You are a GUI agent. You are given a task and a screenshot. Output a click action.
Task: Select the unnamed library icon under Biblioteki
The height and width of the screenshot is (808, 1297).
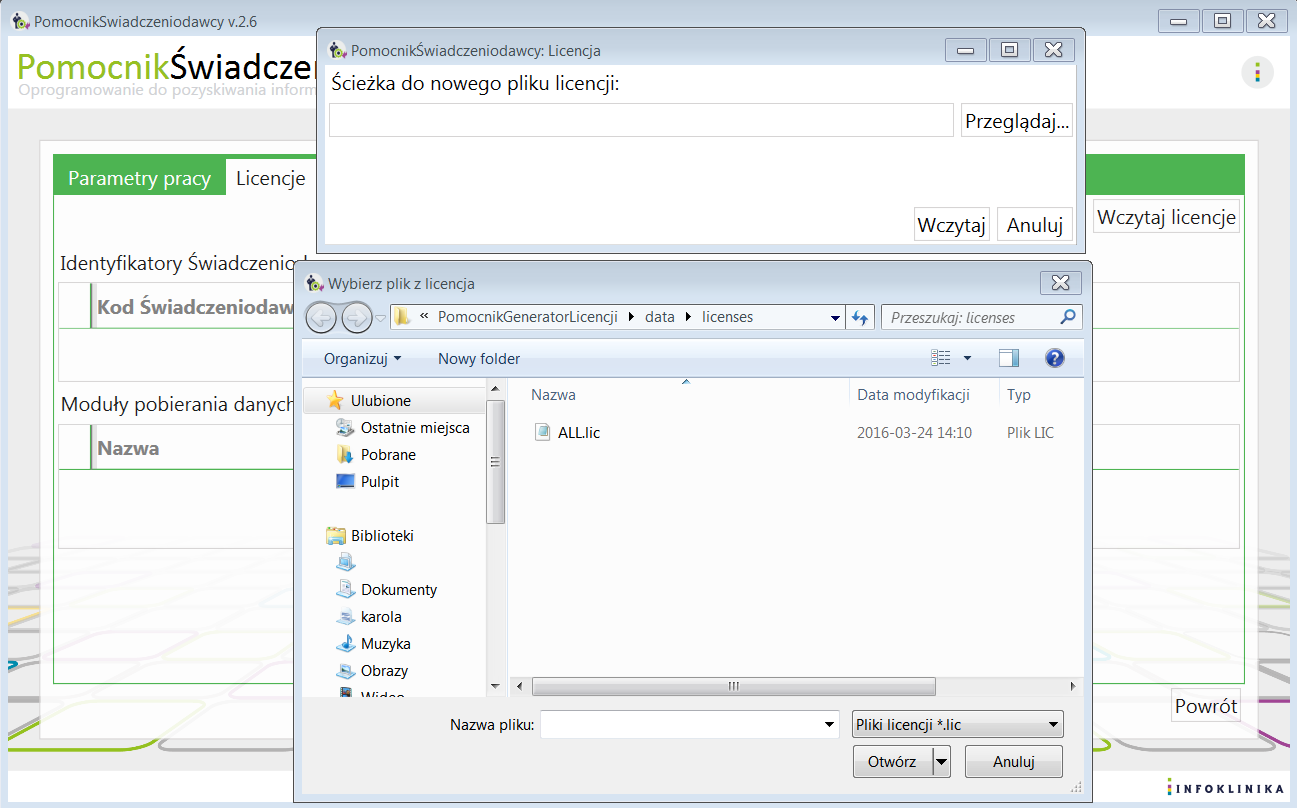345,563
